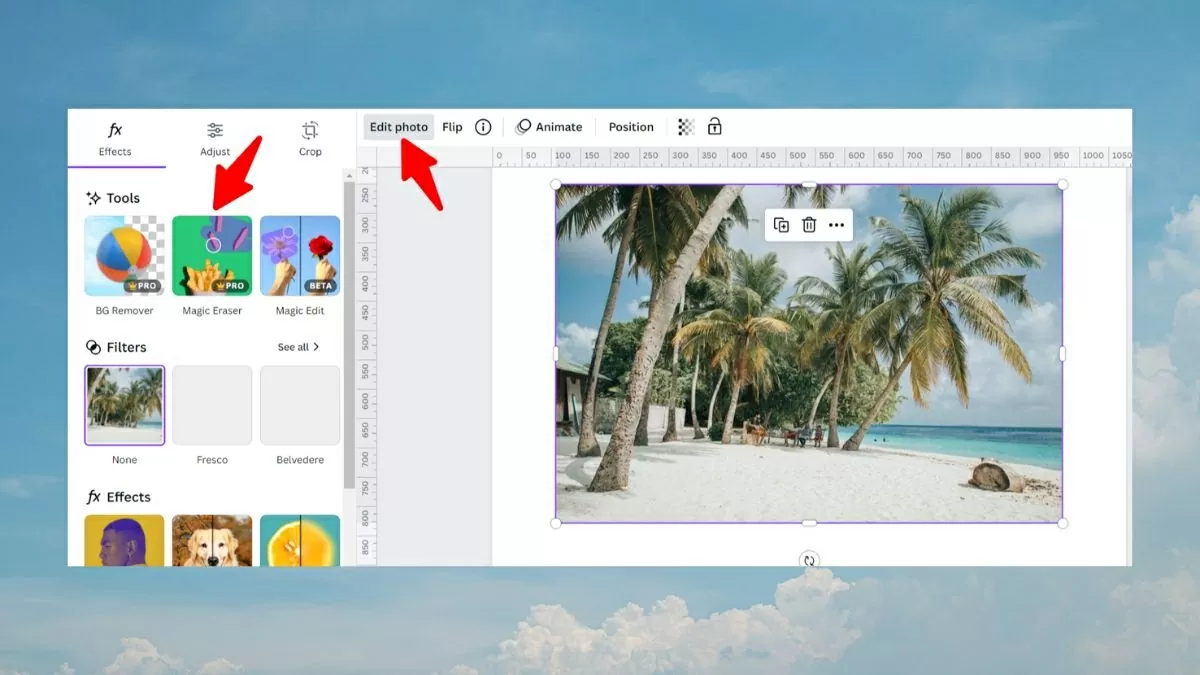Click the transparency checkerboard icon

coord(685,126)
